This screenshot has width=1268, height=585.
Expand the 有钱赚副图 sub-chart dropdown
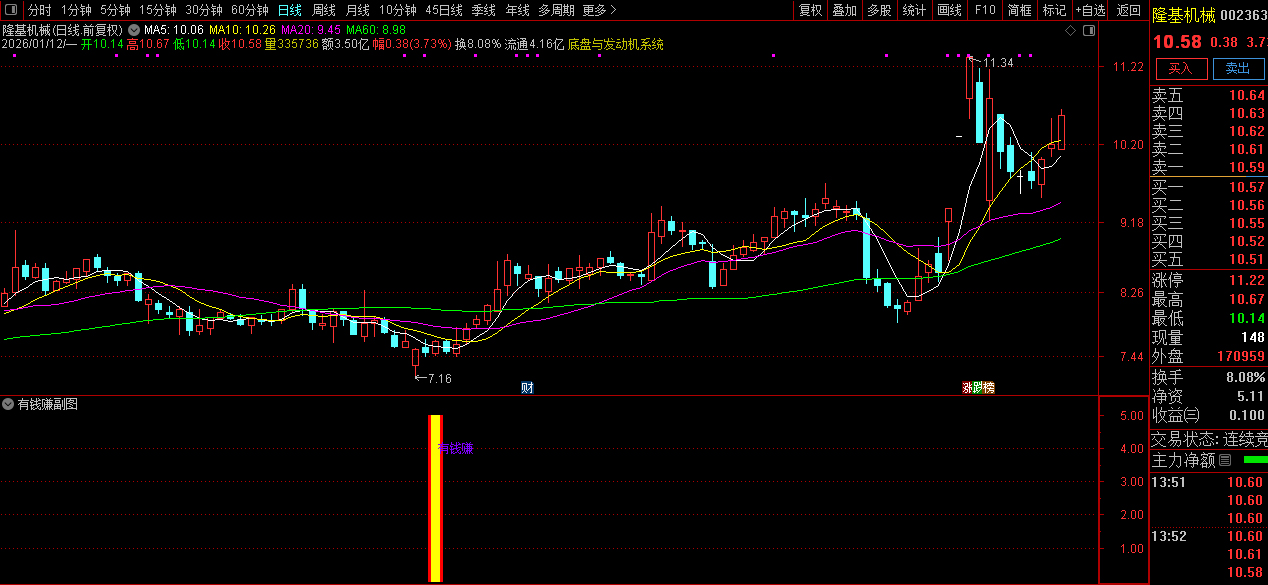click(9, 404)
